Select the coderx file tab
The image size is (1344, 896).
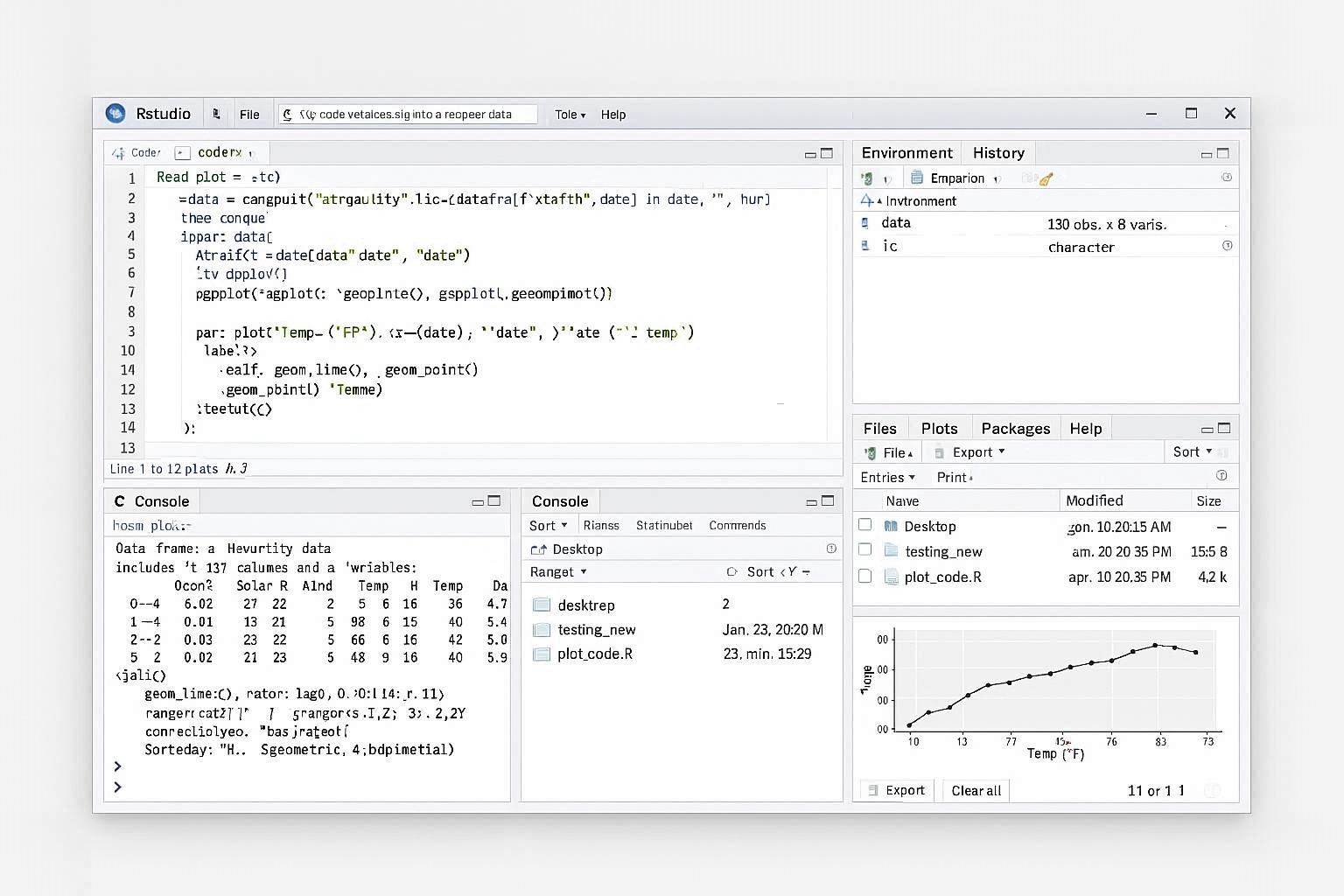pos(220,152)
